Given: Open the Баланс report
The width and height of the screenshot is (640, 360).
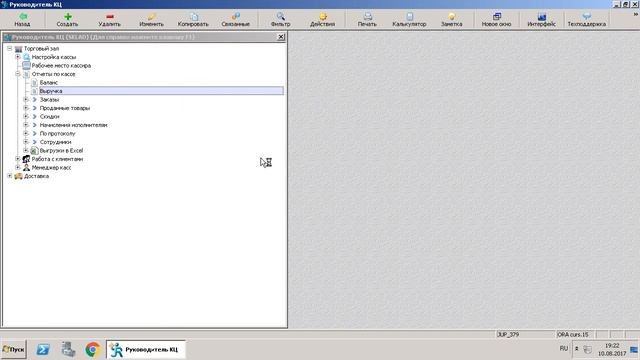Looking at the screenshot, I should [x=49, y=82].
